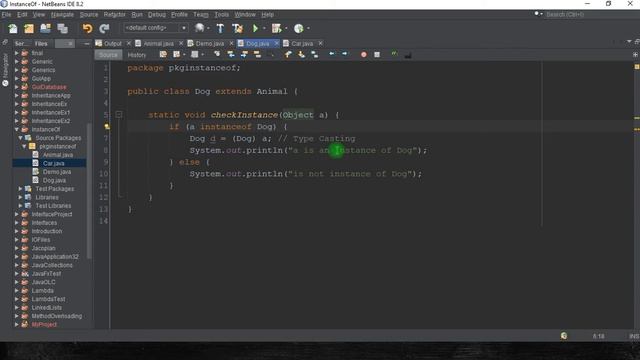The width and height of the screenshot is (640, 360).
Task: Open the Refactor menu
Action: [115, 14]
